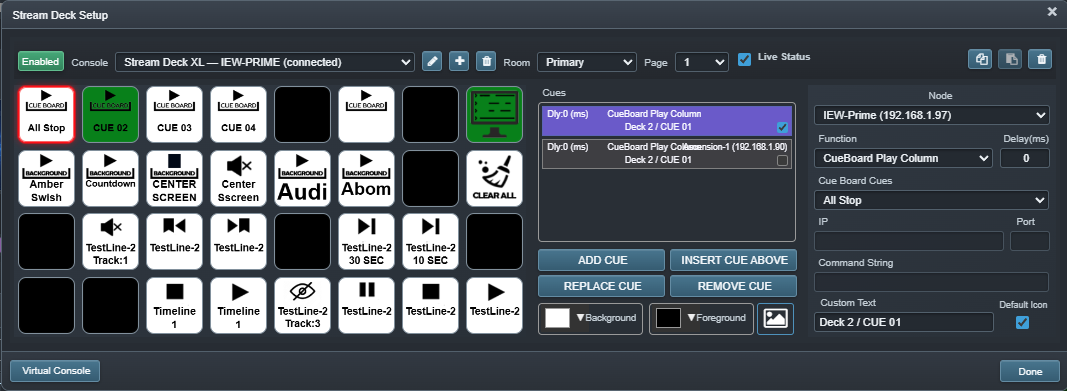1067x391 pixels.
Task: Select the TestLine-2 play key
Action: [494, 305]
